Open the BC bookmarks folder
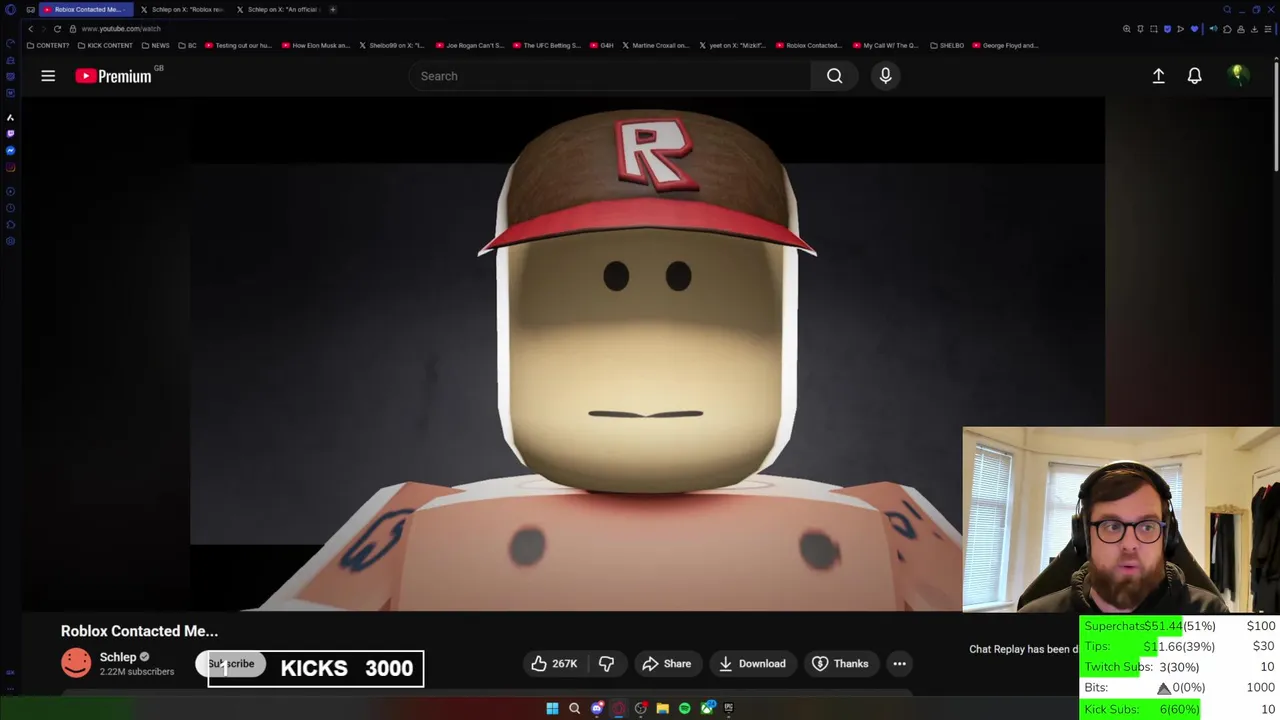The image size is (1280, 720). click(188, 45)
